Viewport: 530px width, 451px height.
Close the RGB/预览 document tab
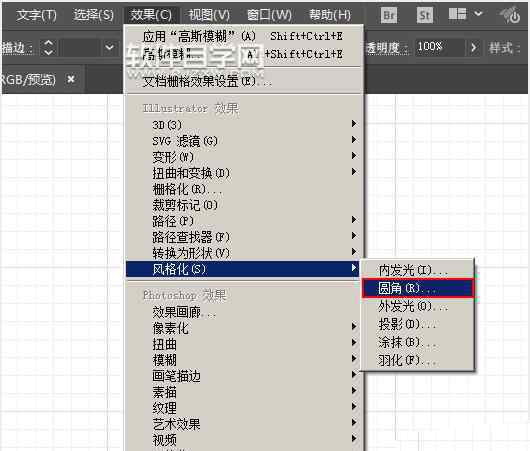tap(71, 79)
